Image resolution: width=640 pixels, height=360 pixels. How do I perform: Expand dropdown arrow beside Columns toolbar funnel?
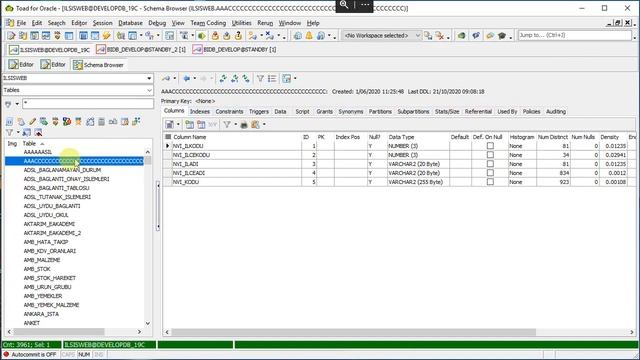click(236, 124)
